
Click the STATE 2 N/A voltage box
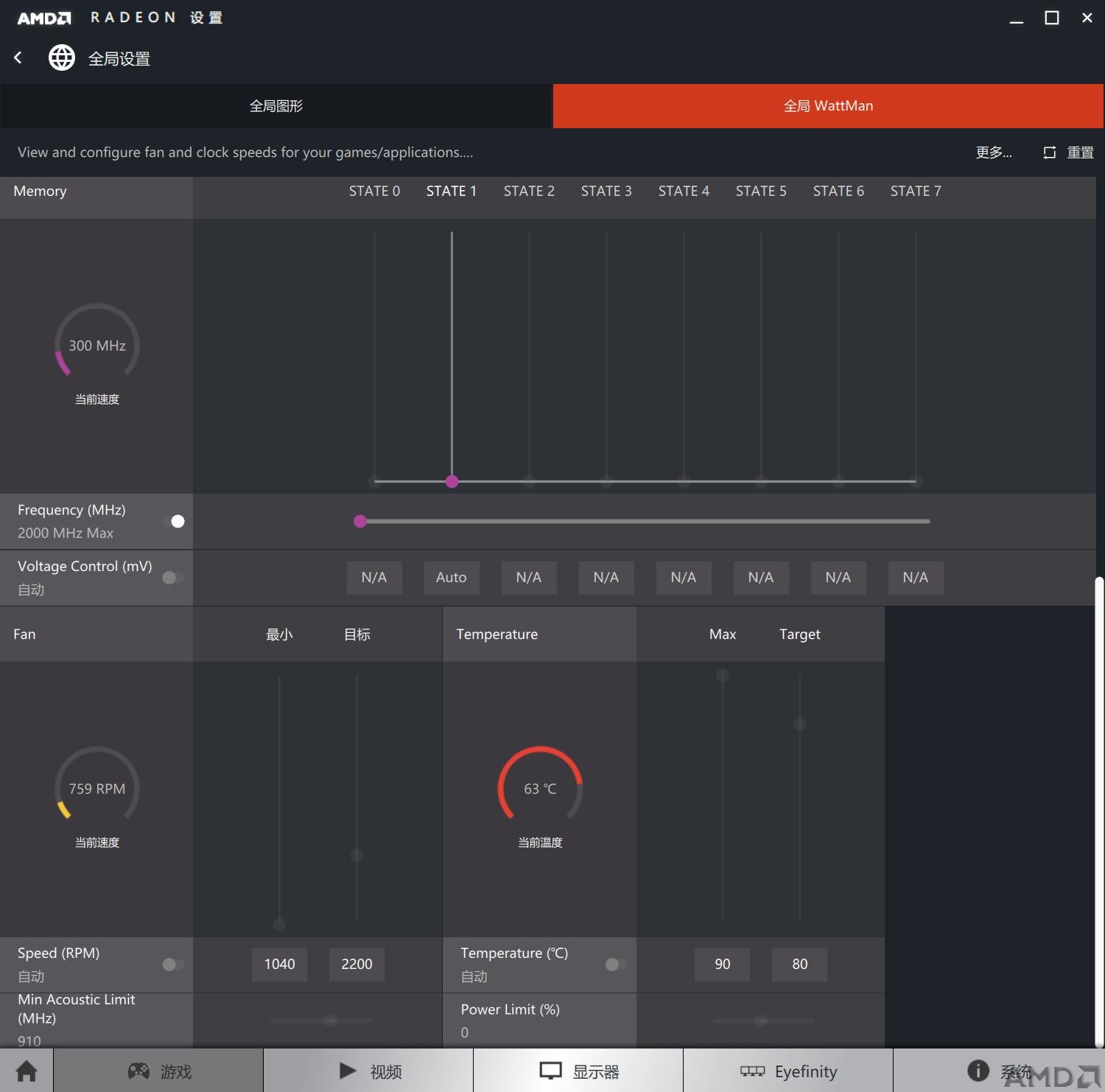[x=529, y=578]
